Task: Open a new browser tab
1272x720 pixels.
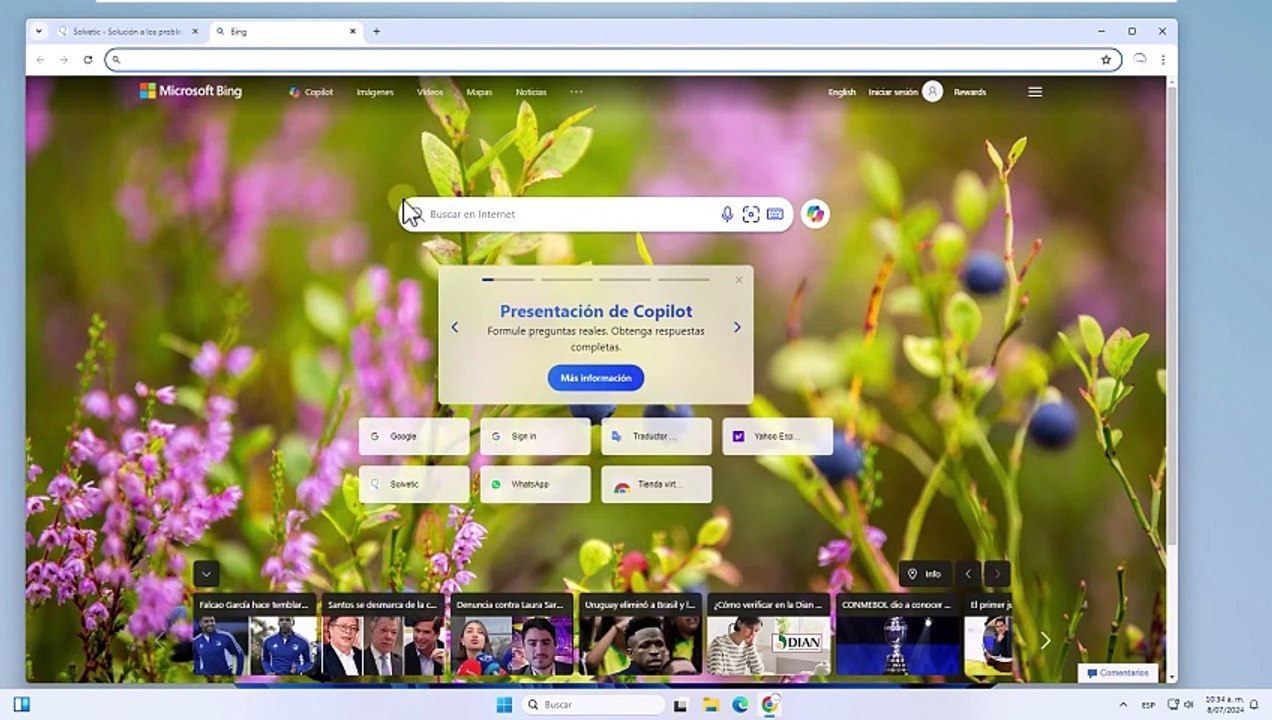Action: coord(376,31)
